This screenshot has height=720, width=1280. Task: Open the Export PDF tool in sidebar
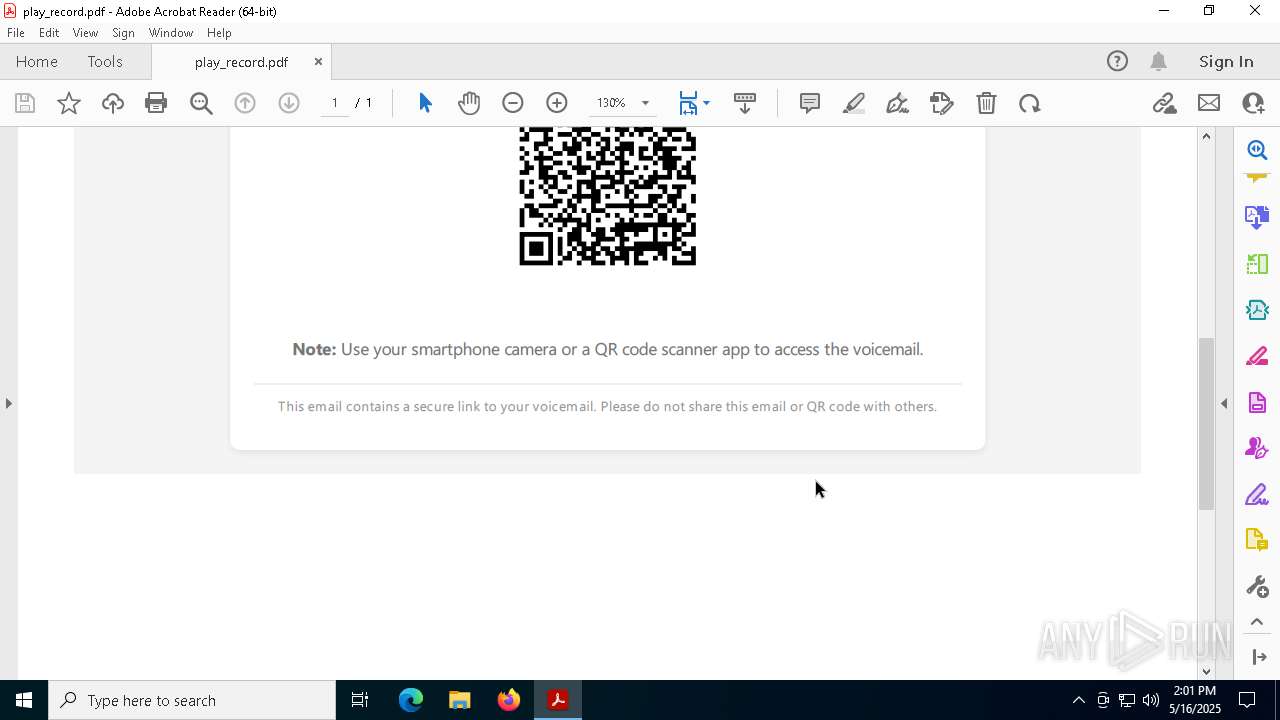(1257, 217)
